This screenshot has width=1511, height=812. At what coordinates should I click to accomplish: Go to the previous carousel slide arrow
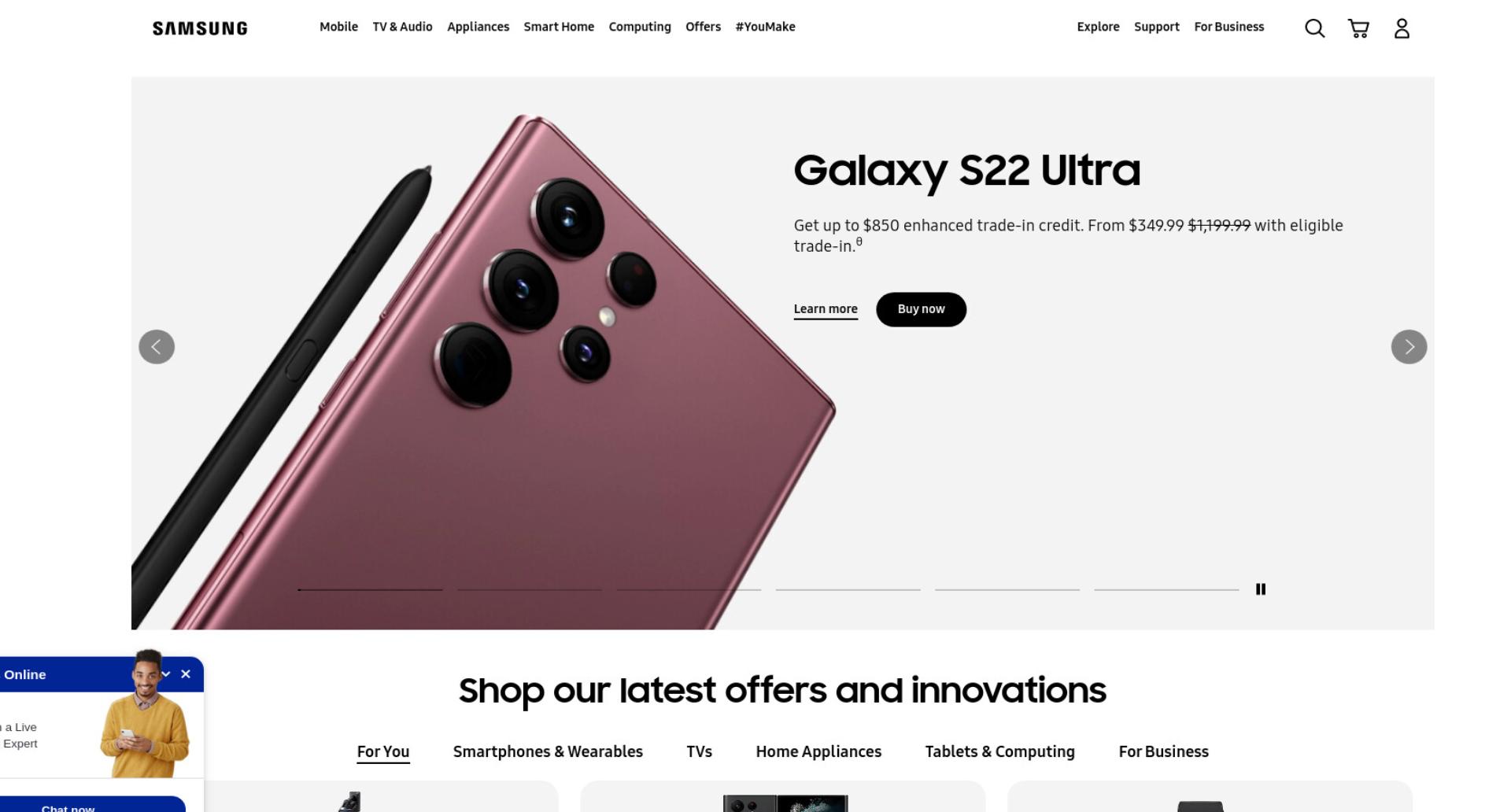(157, 347)
